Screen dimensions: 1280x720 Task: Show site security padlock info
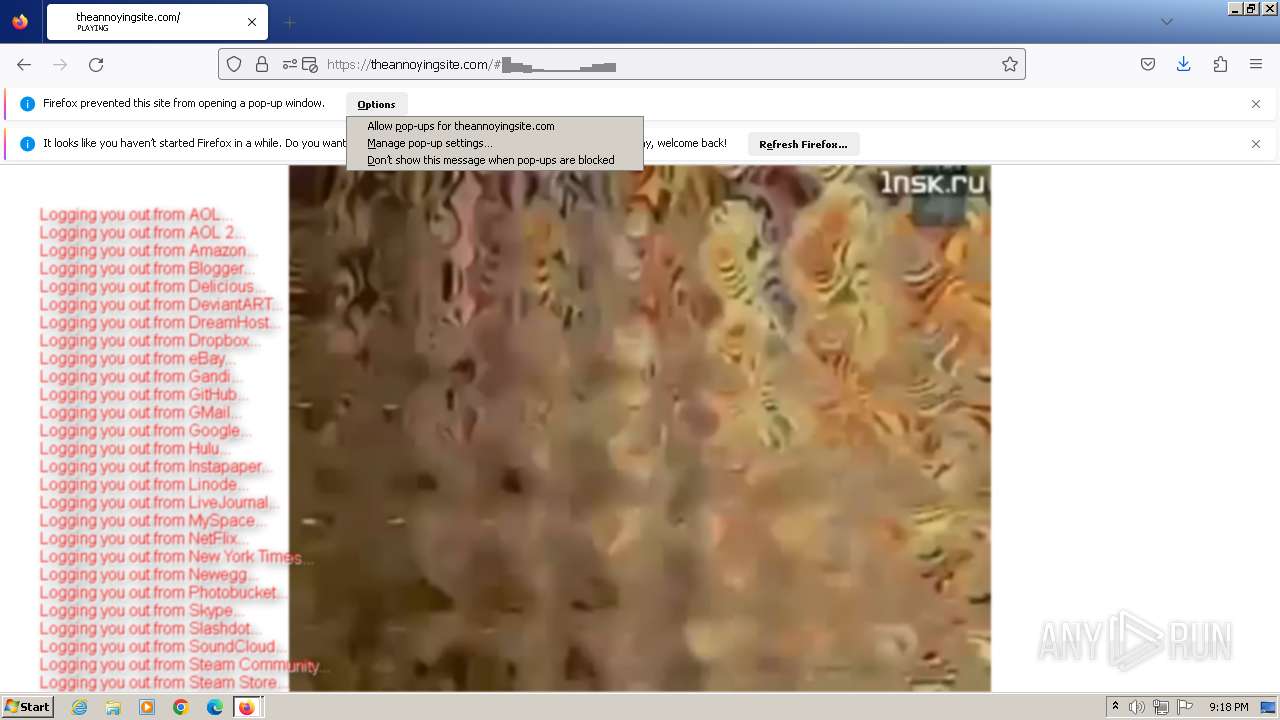pyautogui.click(x=262, y=64)
